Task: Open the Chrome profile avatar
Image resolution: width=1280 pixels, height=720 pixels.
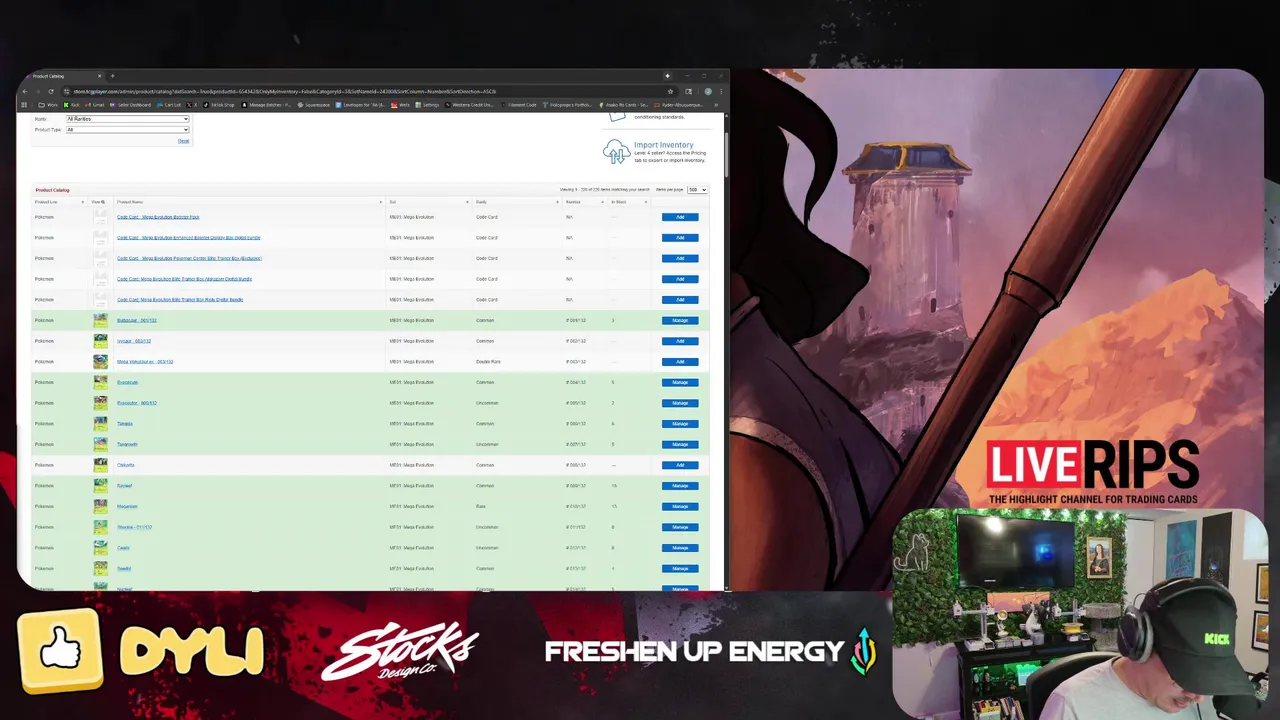Action: (x=708, y=91)
